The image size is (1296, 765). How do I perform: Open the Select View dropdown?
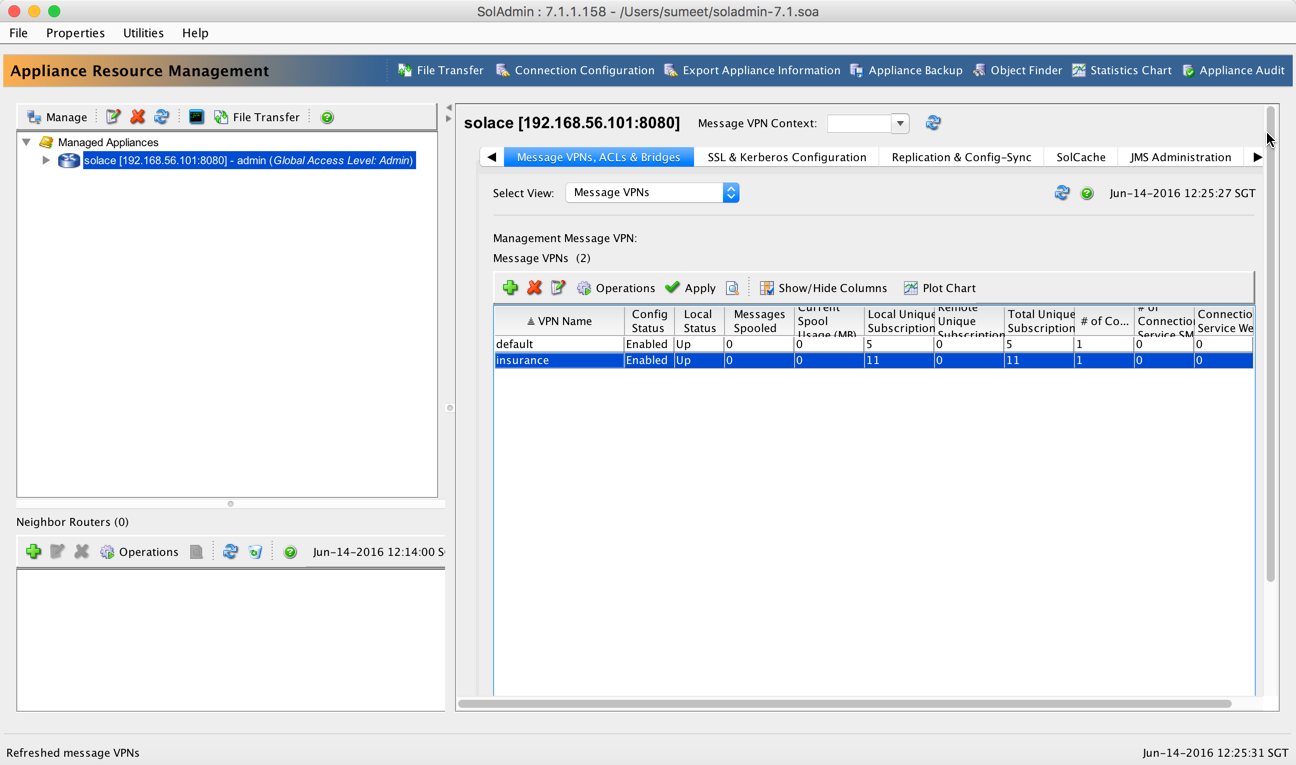pos(652,192)
